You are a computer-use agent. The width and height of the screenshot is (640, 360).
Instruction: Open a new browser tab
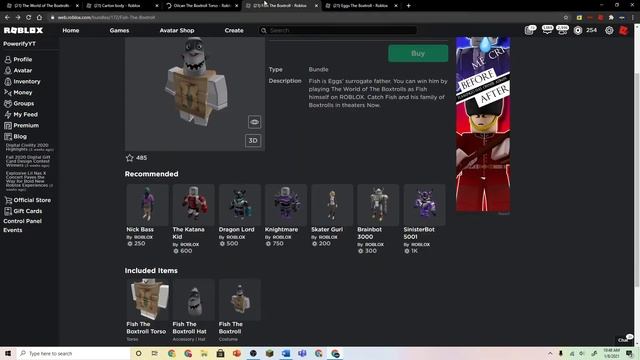409,6
